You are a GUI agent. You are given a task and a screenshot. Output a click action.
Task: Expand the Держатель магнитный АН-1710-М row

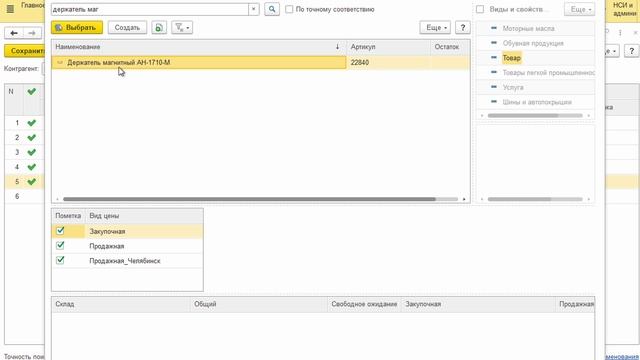pyautogui.click(x=60, y=62)
